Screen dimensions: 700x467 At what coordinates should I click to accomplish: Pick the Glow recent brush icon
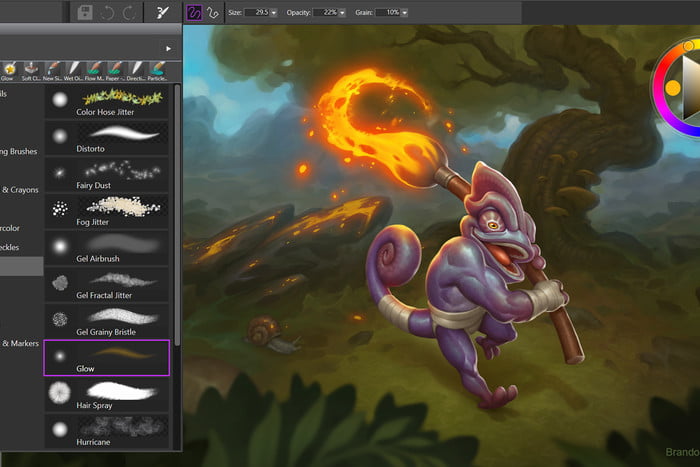click(10, 68)
